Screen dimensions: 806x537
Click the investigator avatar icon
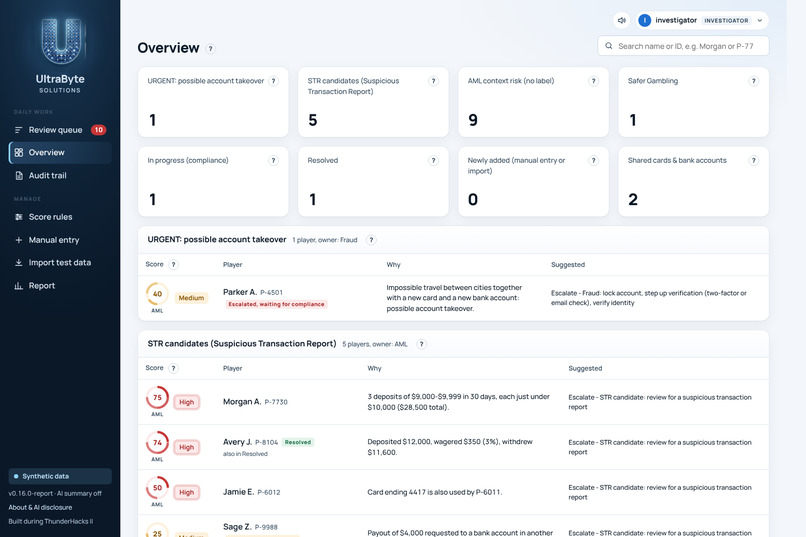click(644, 21)
